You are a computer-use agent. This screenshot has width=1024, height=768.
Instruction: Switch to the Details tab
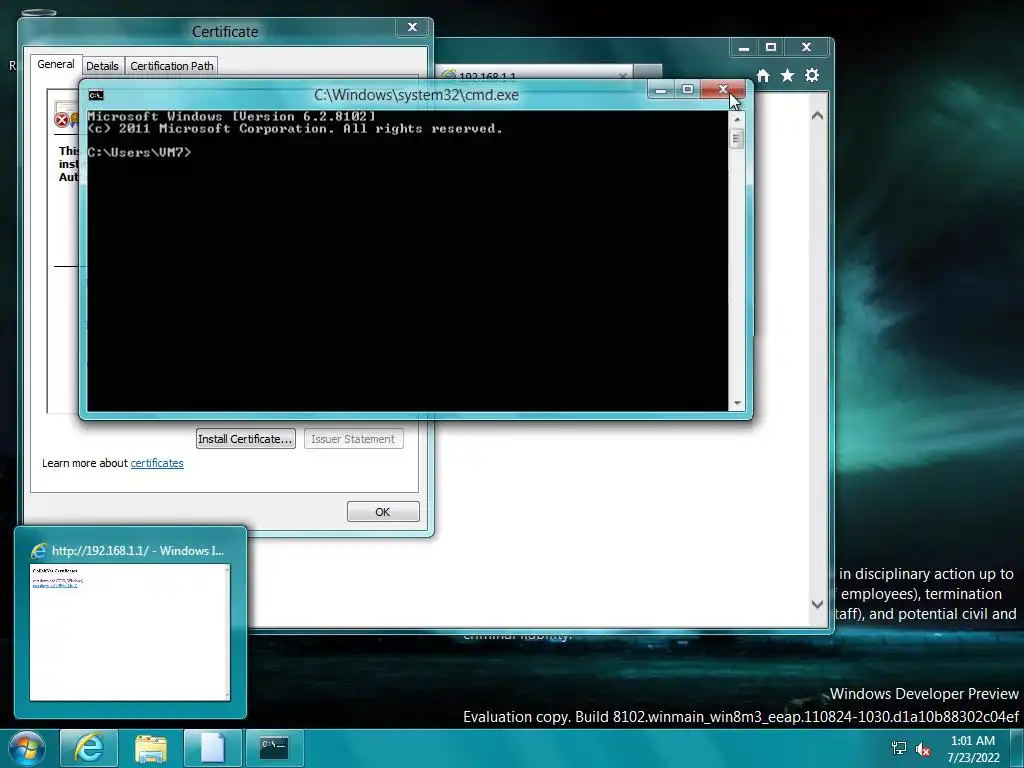(102, 66)
